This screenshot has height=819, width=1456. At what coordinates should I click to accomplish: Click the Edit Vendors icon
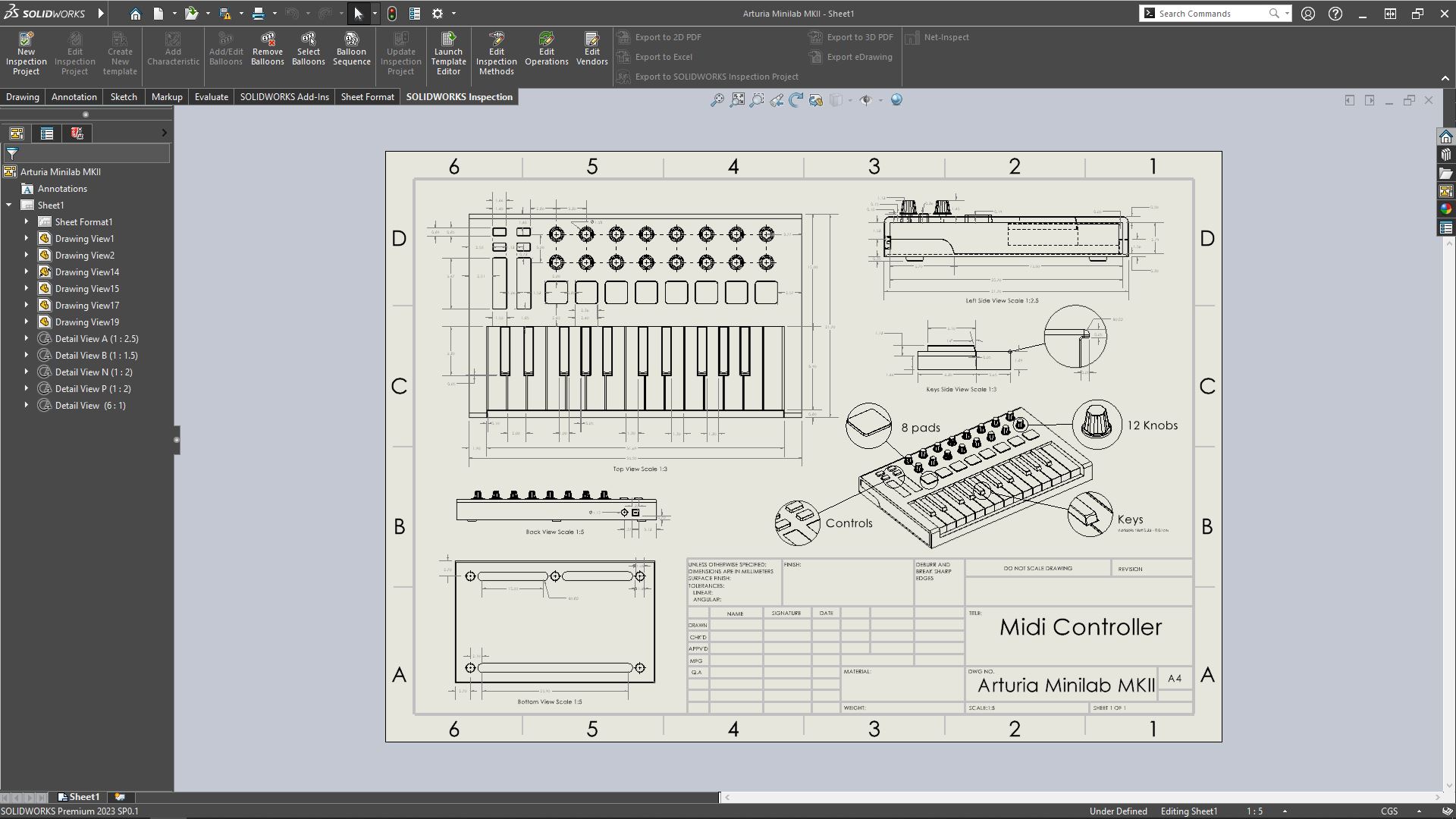click(591, 50)
